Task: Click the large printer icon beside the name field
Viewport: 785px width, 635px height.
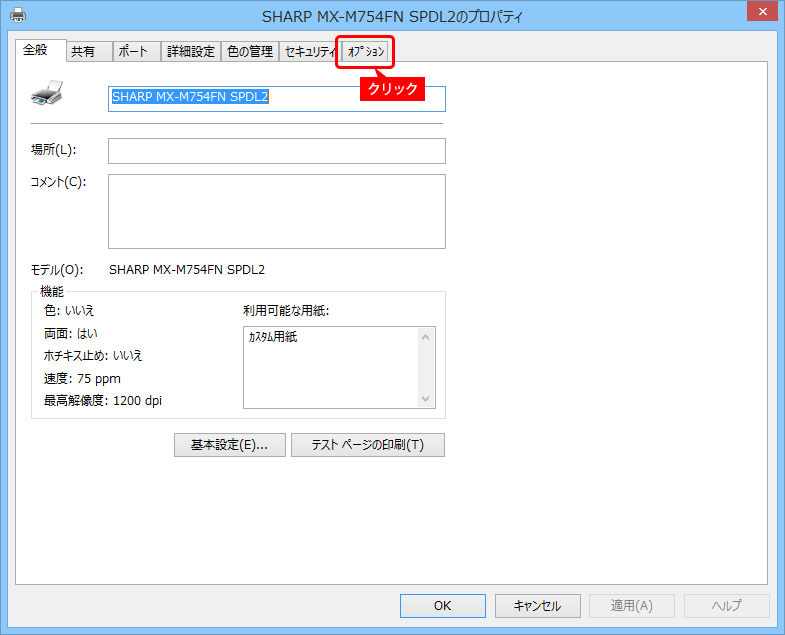Action: point(47,94)
